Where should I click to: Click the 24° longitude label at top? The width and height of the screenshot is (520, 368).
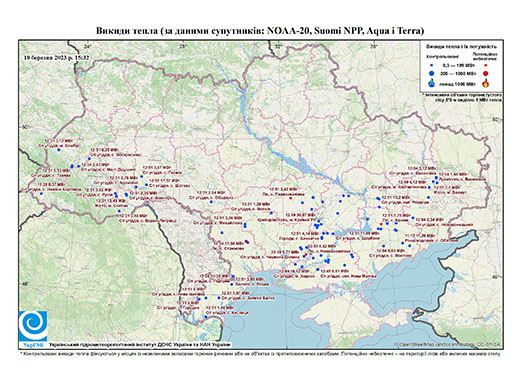[88, 47]
